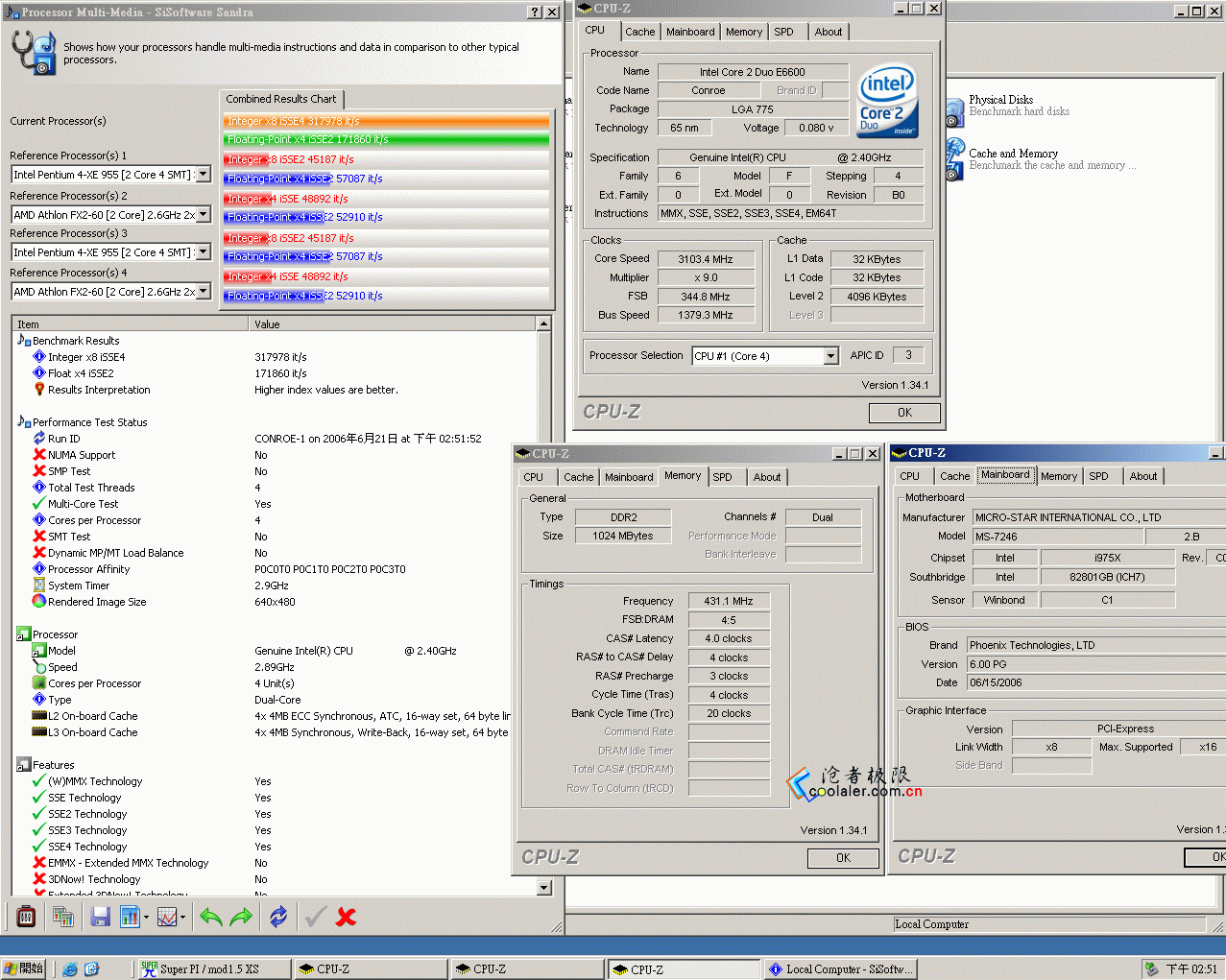Open Cache tab in CPU-Z processor window
This screenshot has width=1226, height=980.
tap(640, 32)
